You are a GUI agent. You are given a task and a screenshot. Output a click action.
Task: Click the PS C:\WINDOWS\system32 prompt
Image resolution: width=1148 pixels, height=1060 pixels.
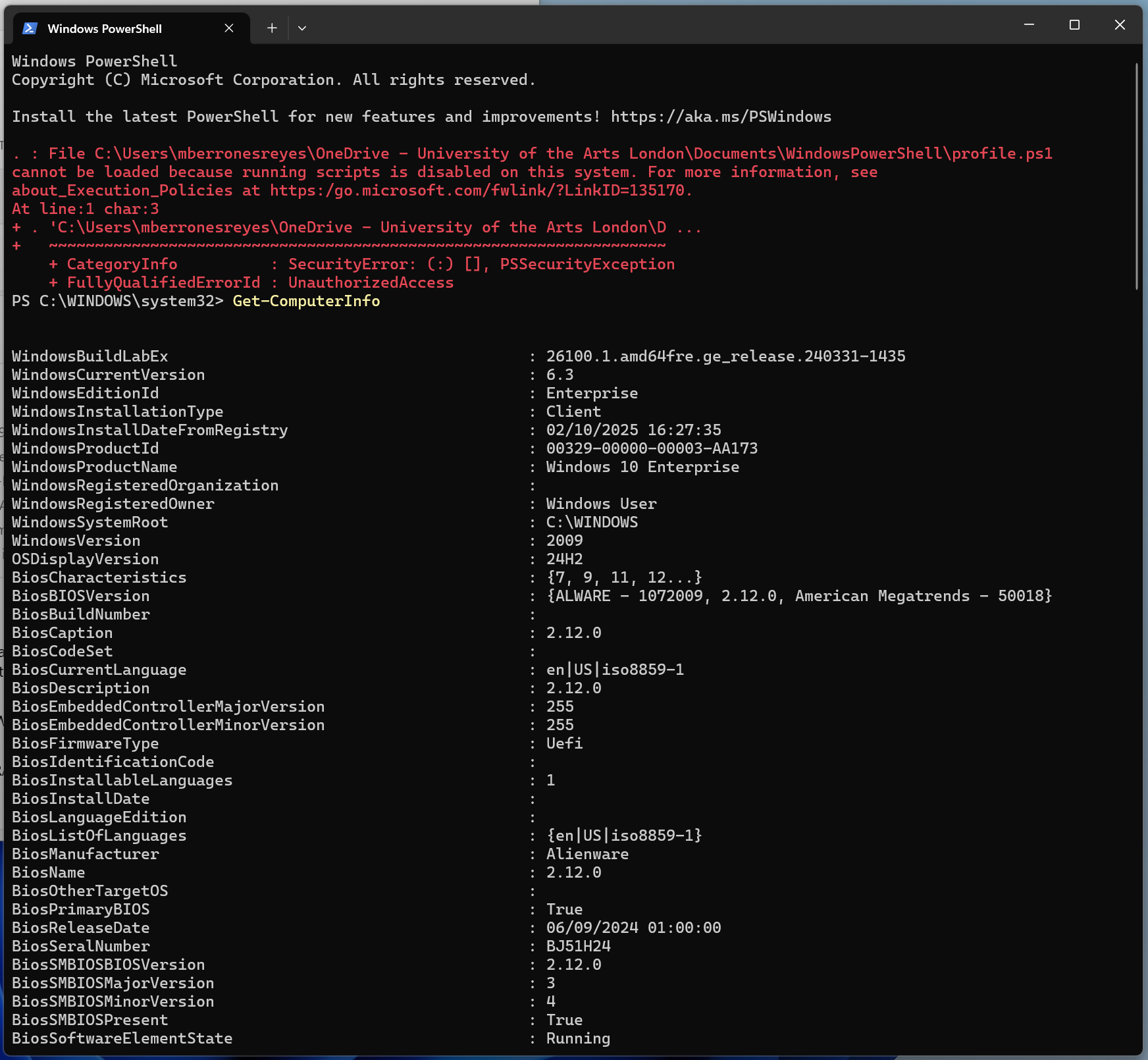coord(115,301)
